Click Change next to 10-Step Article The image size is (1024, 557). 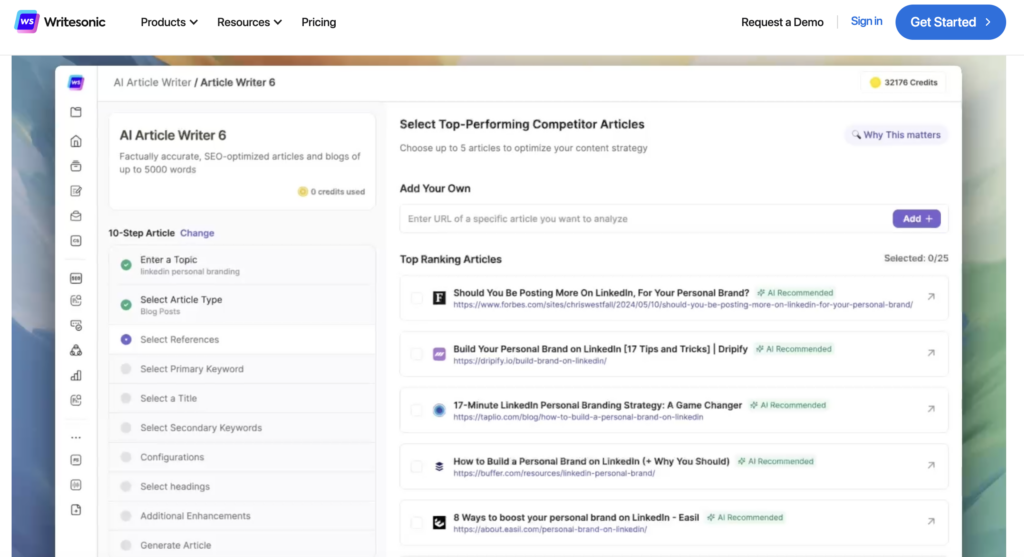pos(197,233)
